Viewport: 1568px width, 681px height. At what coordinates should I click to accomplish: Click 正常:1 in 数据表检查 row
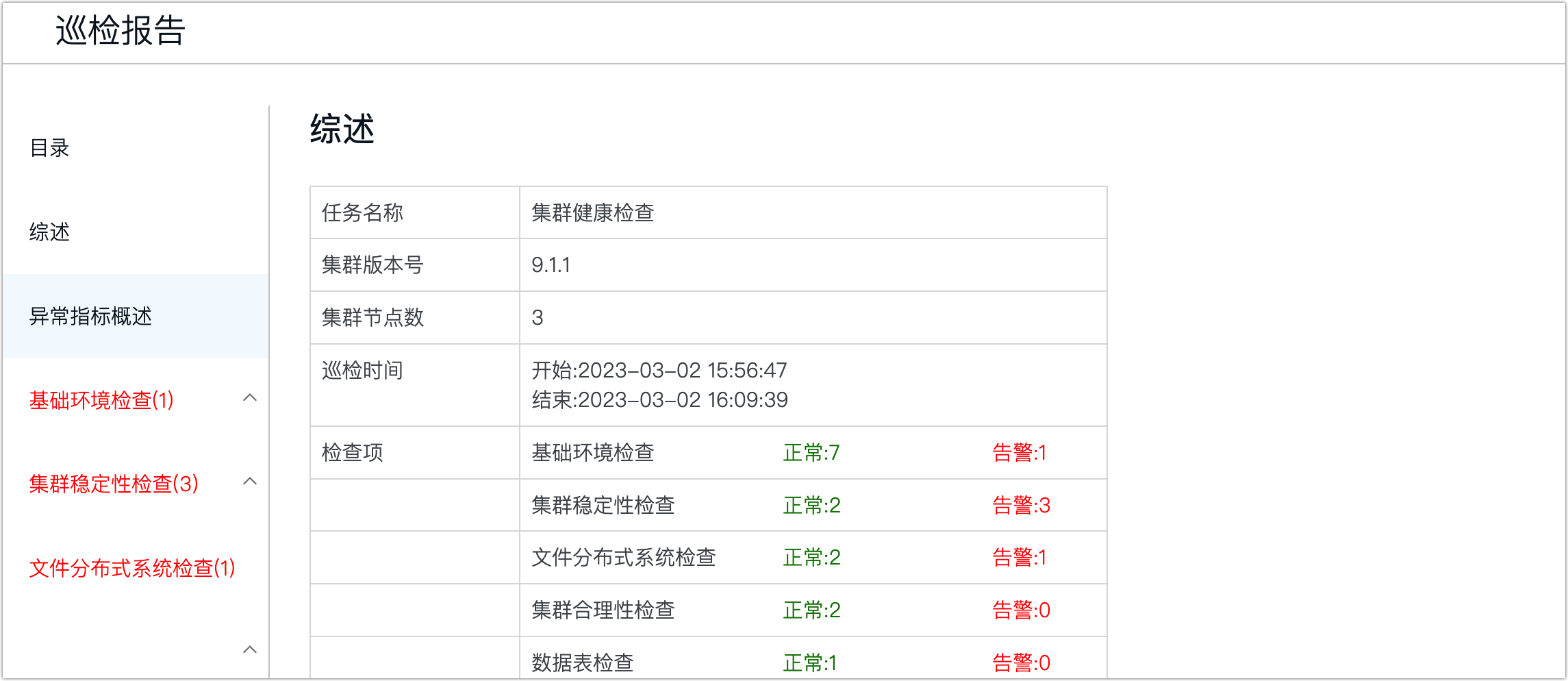pos(810,663)
